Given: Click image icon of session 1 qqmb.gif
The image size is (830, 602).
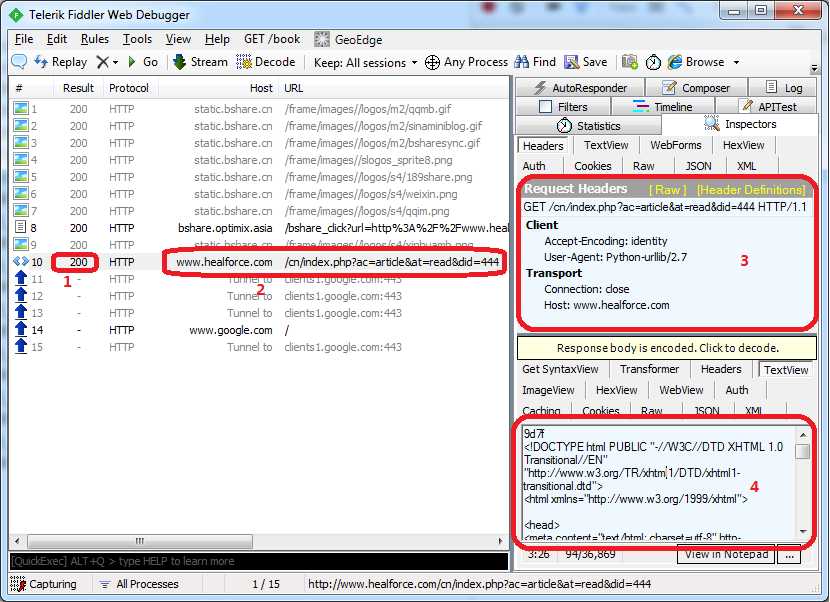Looking at the screenshot, I should 21,109.
